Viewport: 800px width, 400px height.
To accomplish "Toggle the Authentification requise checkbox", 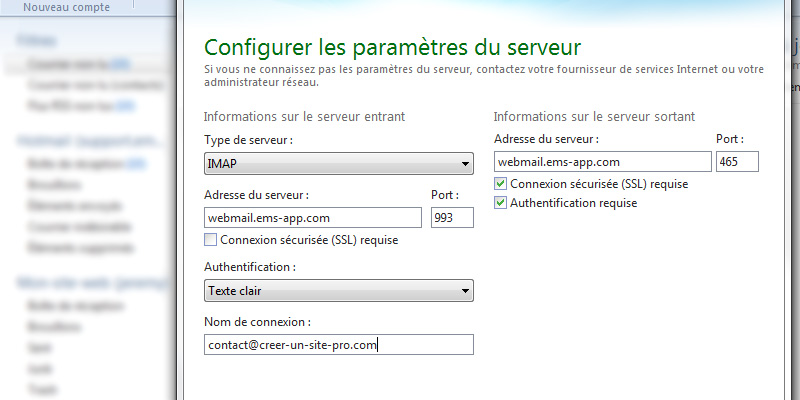I will coord(501,203).
